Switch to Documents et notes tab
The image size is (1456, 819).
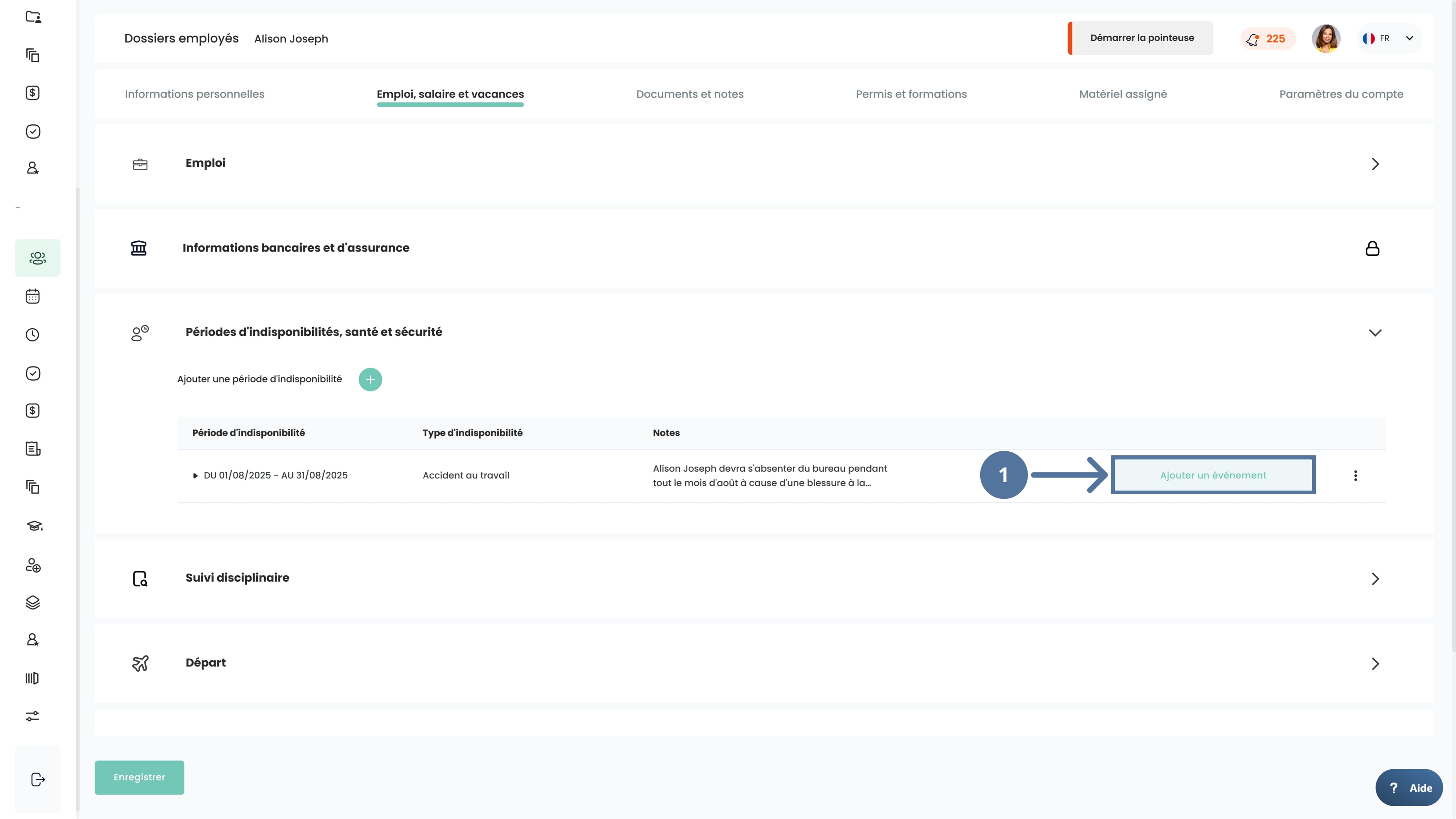[x=689, y=94]
